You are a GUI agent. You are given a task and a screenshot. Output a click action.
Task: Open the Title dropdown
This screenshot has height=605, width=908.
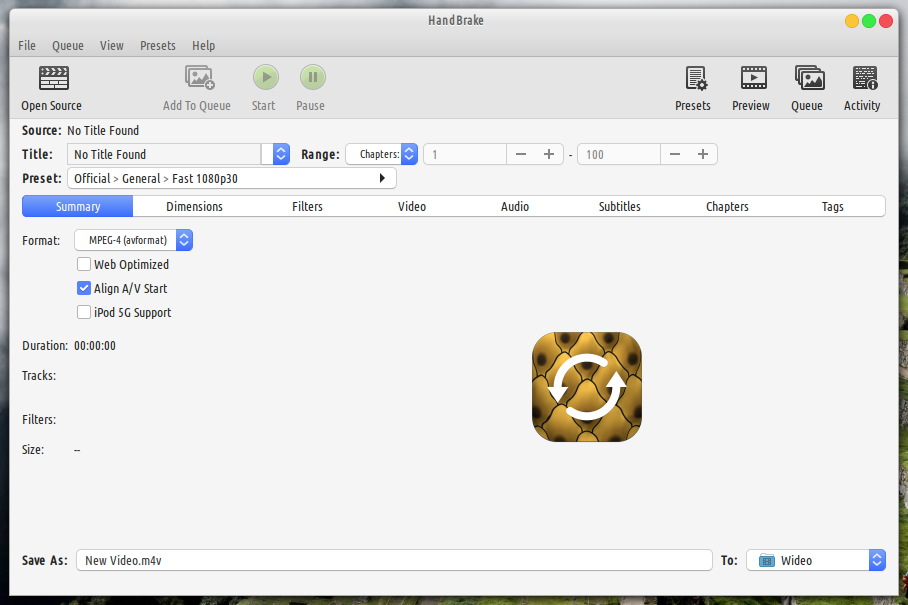tap(281, 154)
